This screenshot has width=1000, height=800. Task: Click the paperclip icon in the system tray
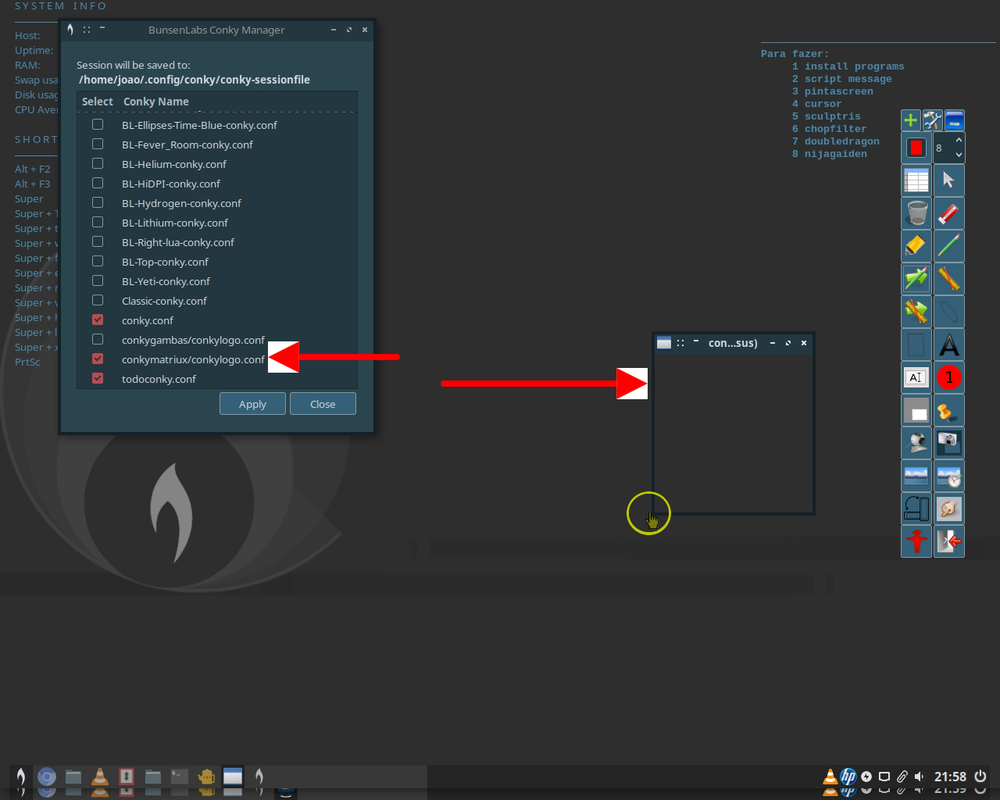(902, 776)
